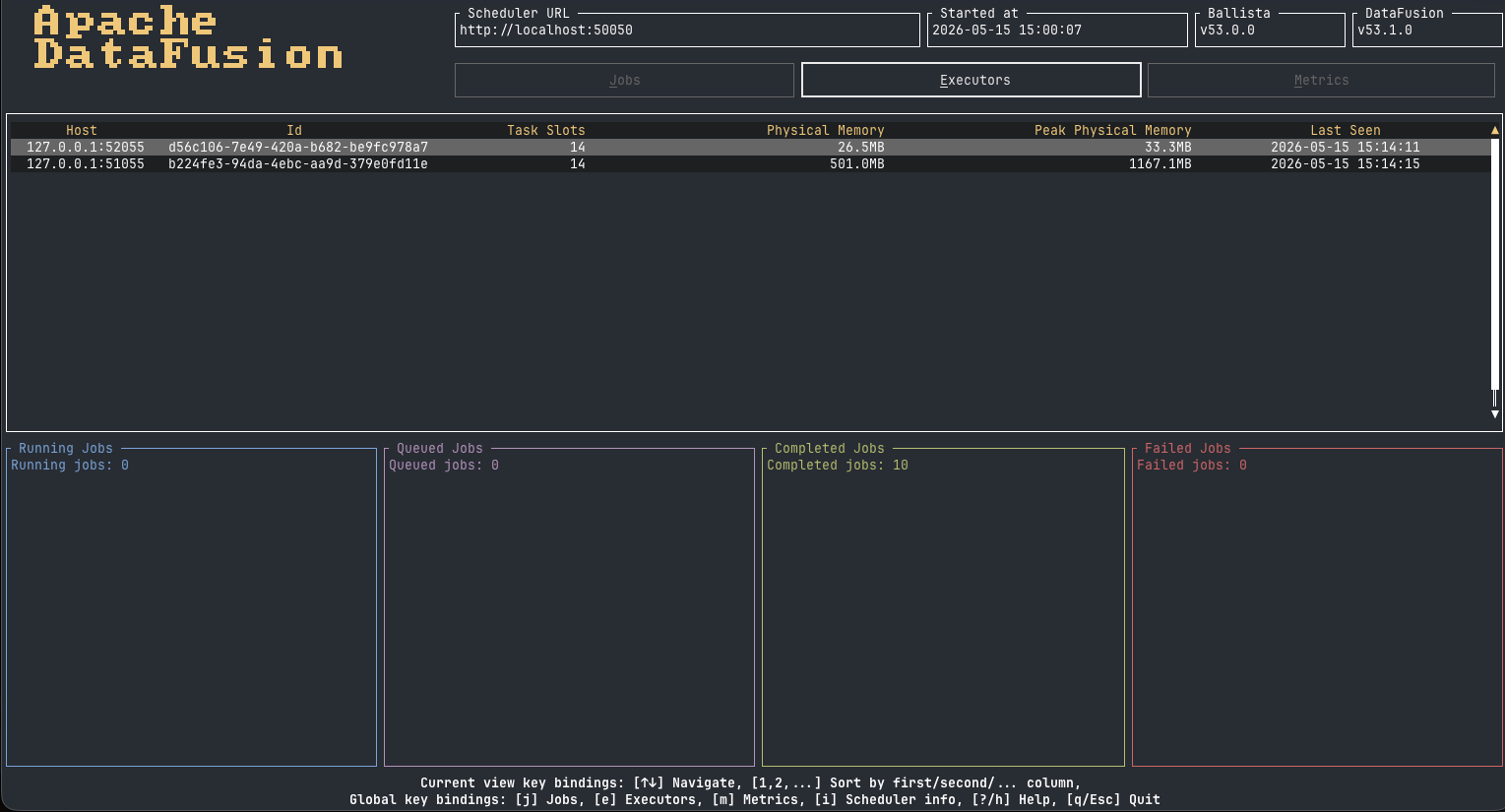
Task: Select the Executors tab
Action: click(972, 80)
